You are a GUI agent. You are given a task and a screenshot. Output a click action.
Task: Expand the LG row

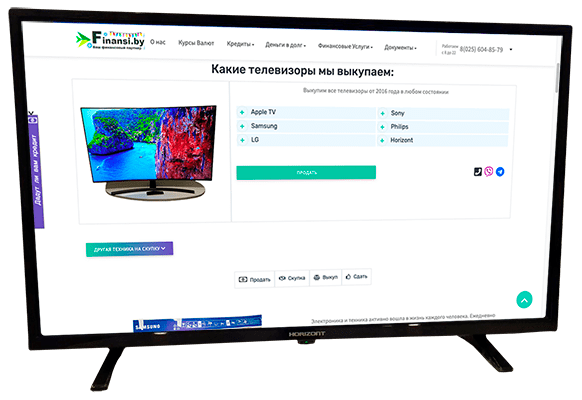click(x=306, y=140)
